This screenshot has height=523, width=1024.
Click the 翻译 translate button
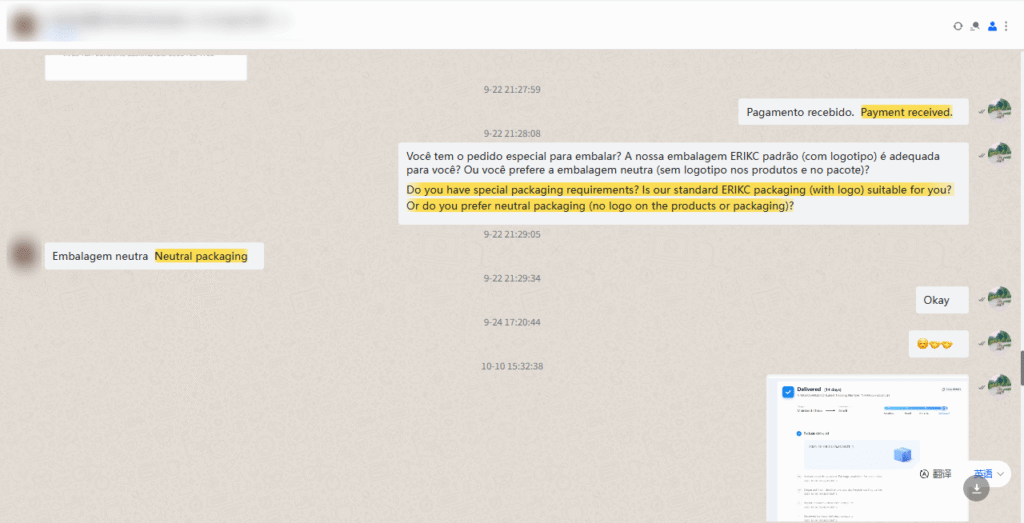pyautogui.click(x=936, y=474)
